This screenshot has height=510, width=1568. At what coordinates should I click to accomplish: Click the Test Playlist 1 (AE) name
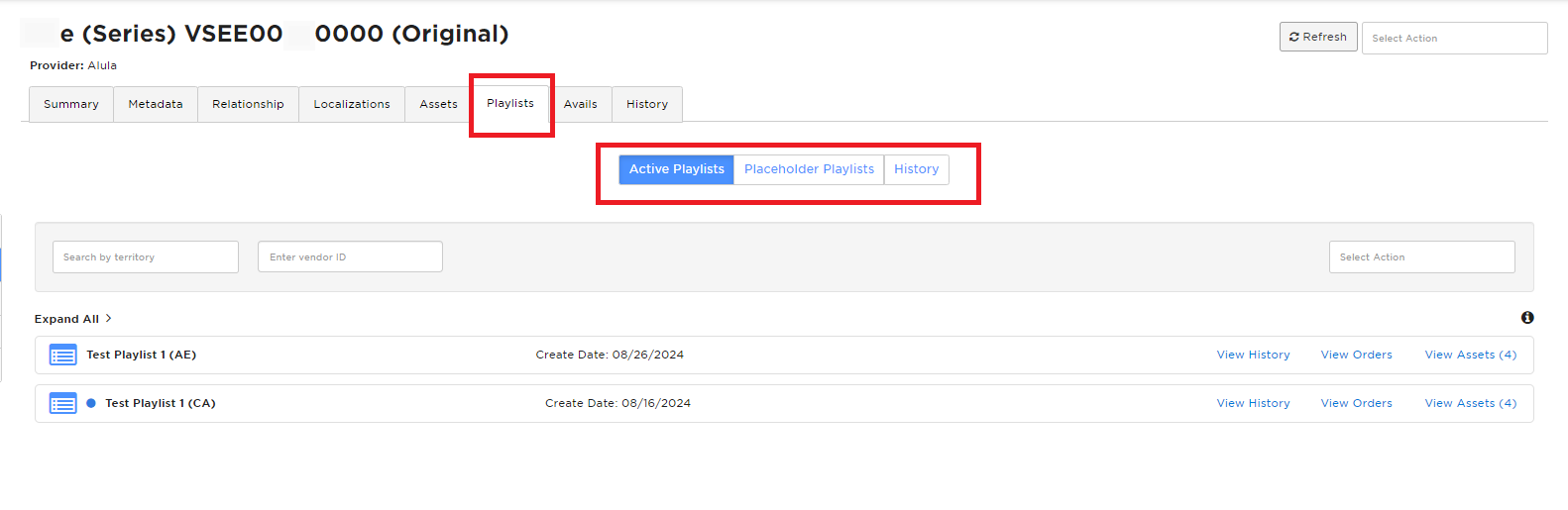pos(141,355)
